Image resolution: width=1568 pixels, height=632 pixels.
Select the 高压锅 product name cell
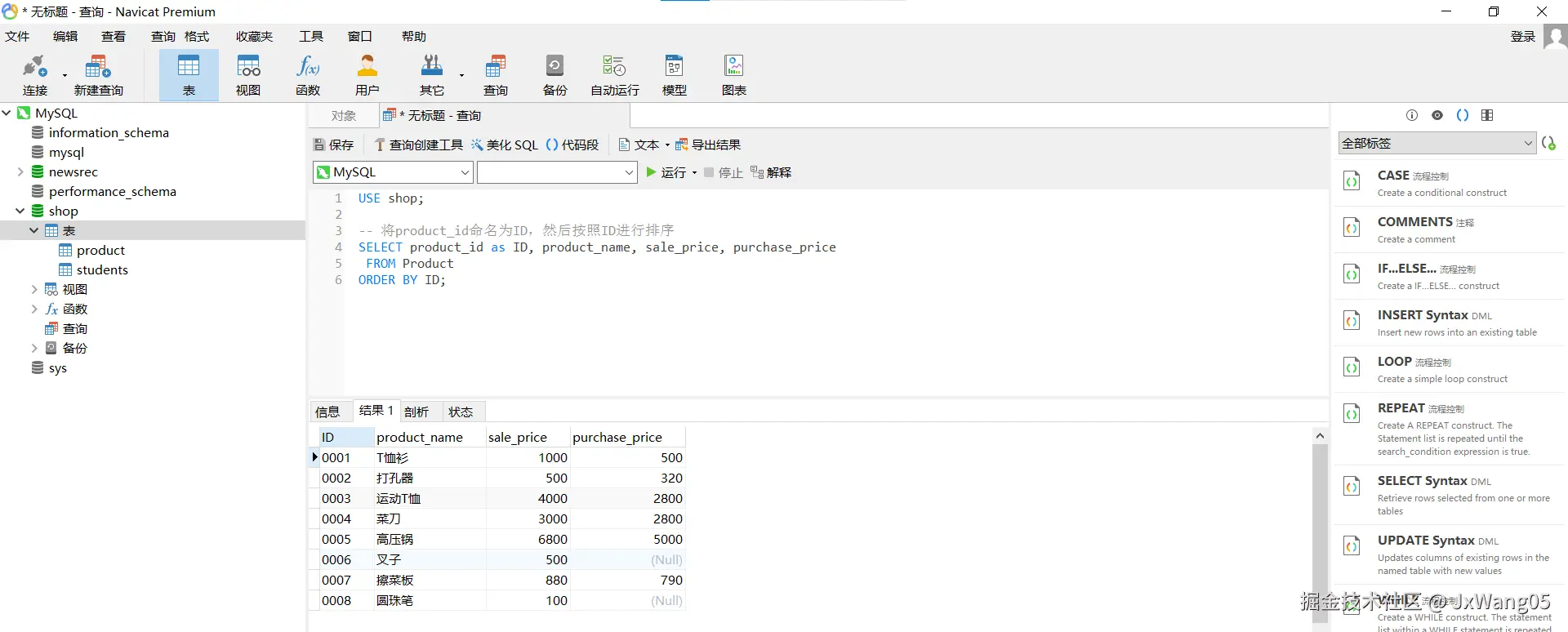point(430,539)
